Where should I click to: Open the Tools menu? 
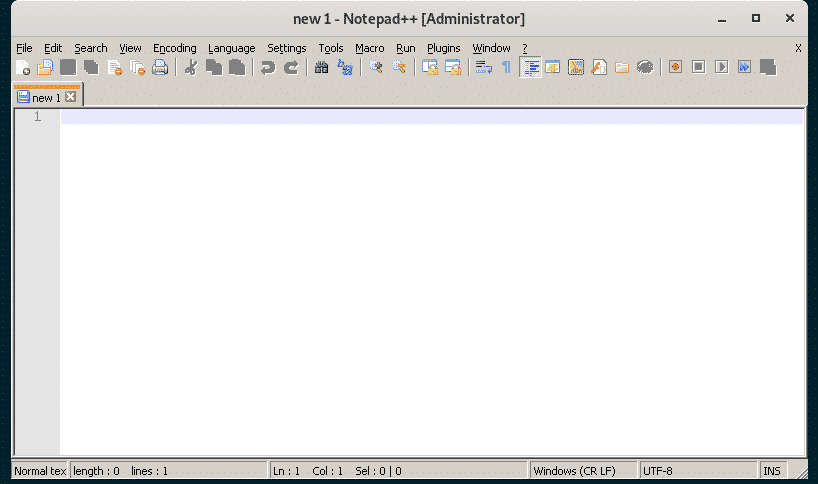click(x=331, y=48)
